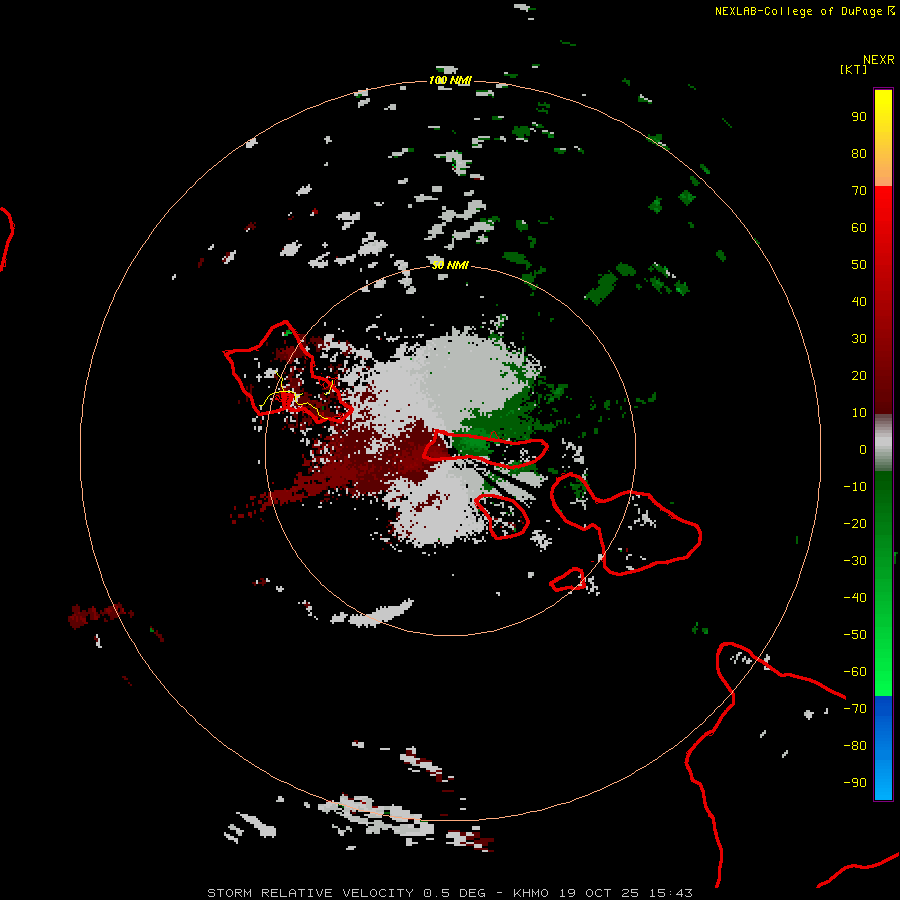Viewport: 900px width, 900px height.
Task: Click the -70 value on velocity scale
Action: pos(855,709)
